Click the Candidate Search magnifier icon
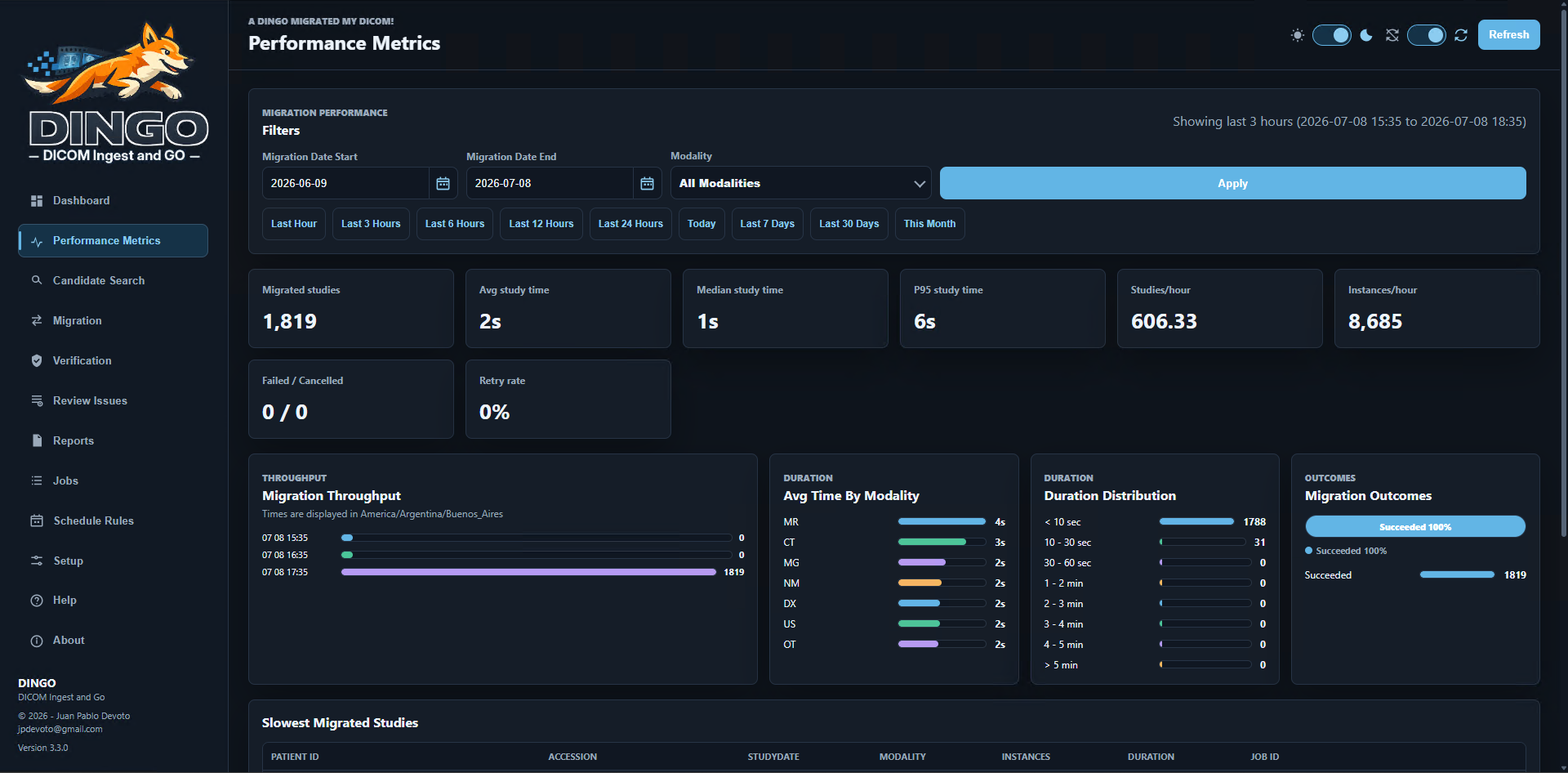 37,280
